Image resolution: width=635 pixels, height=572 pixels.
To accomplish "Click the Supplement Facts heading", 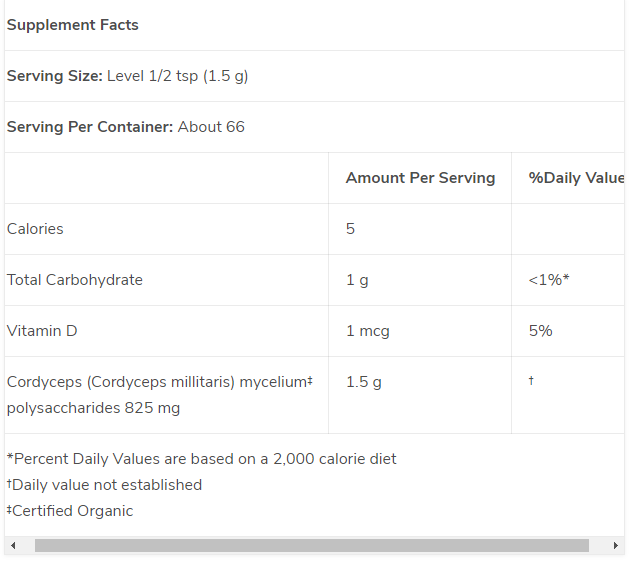I will point(73,25).
